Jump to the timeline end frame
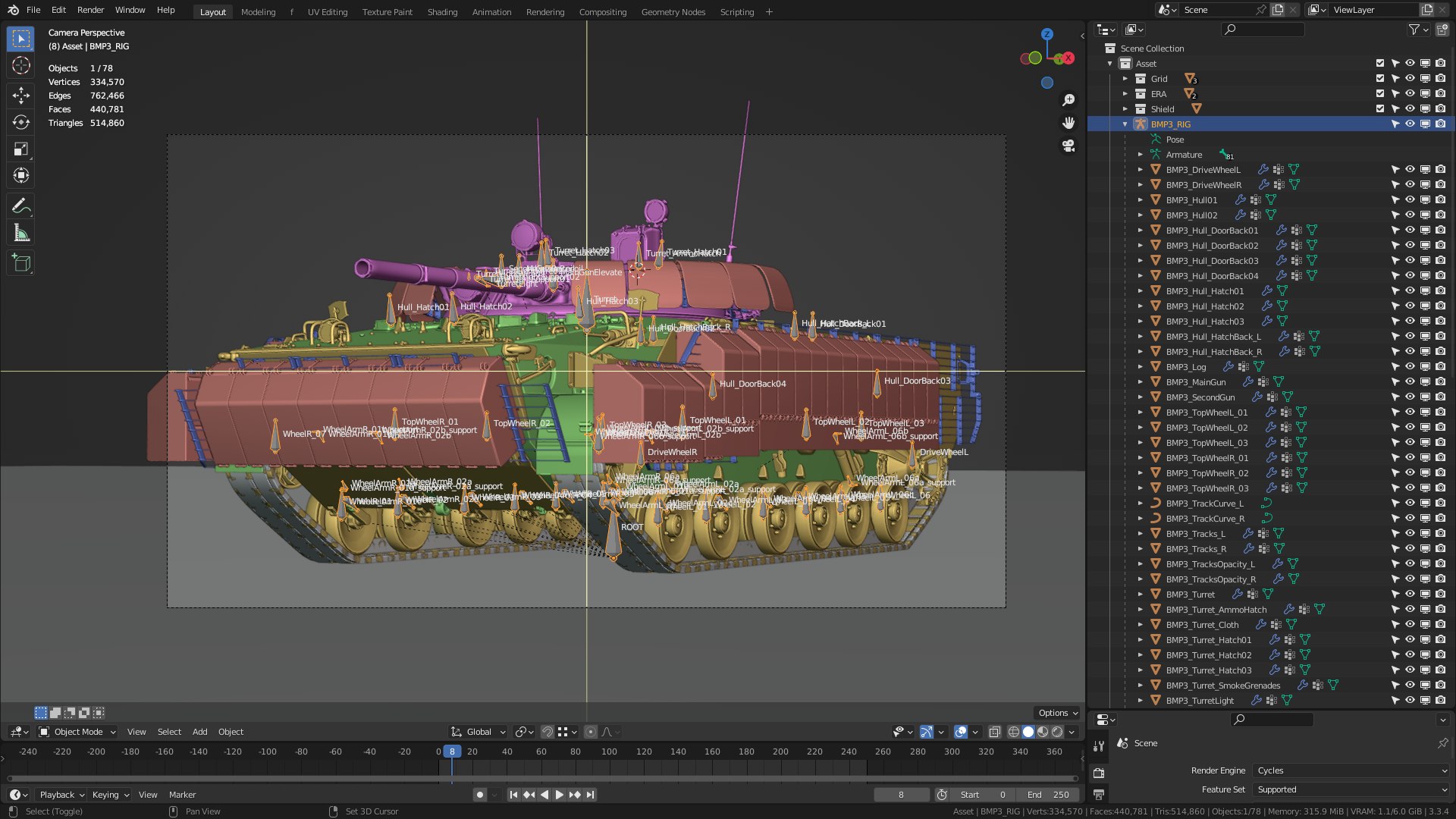The height and width of the screenshot is (819, 1456). point(590,795)
